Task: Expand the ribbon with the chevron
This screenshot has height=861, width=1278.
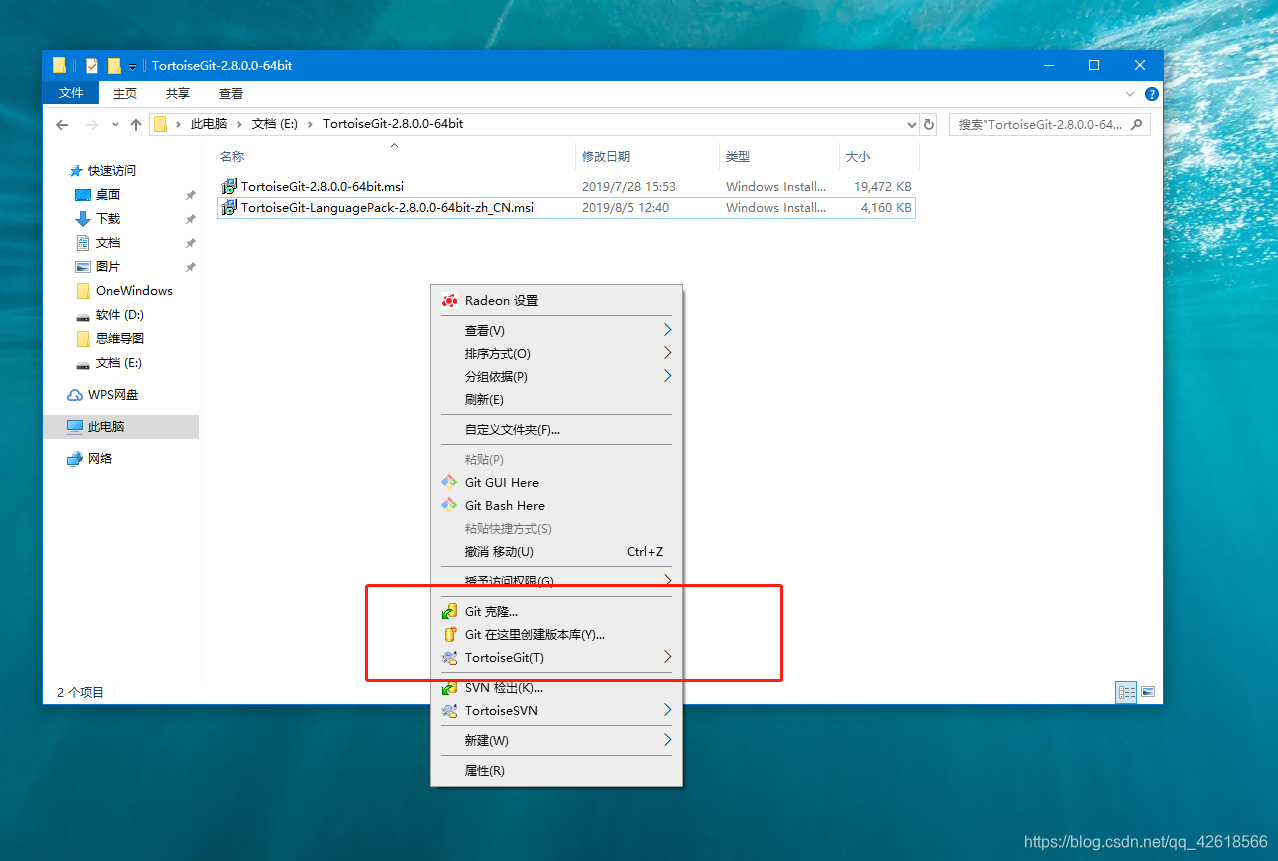Action: [1130, 94]
